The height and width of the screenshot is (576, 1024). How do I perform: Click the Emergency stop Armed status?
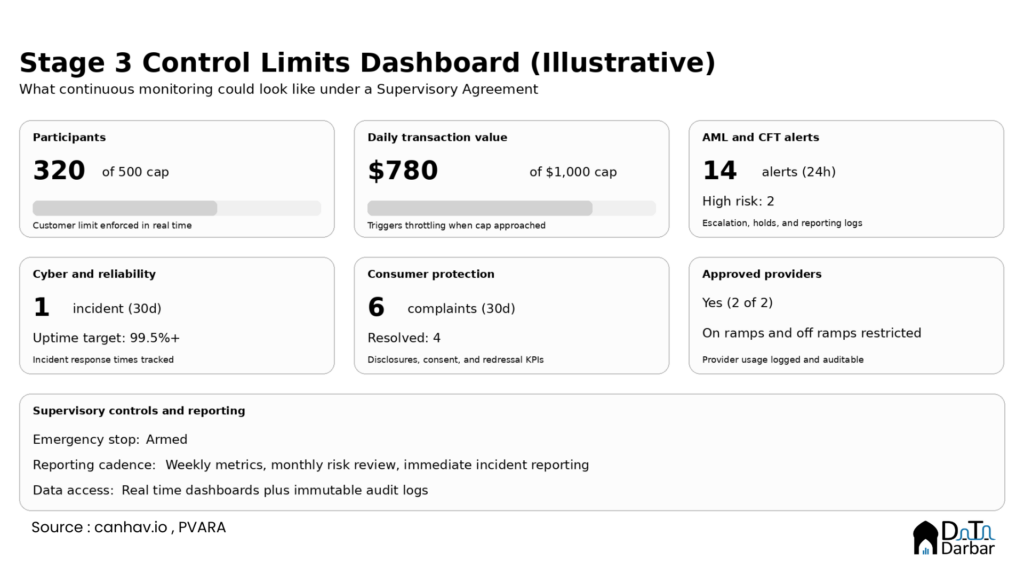click(110, 439)
